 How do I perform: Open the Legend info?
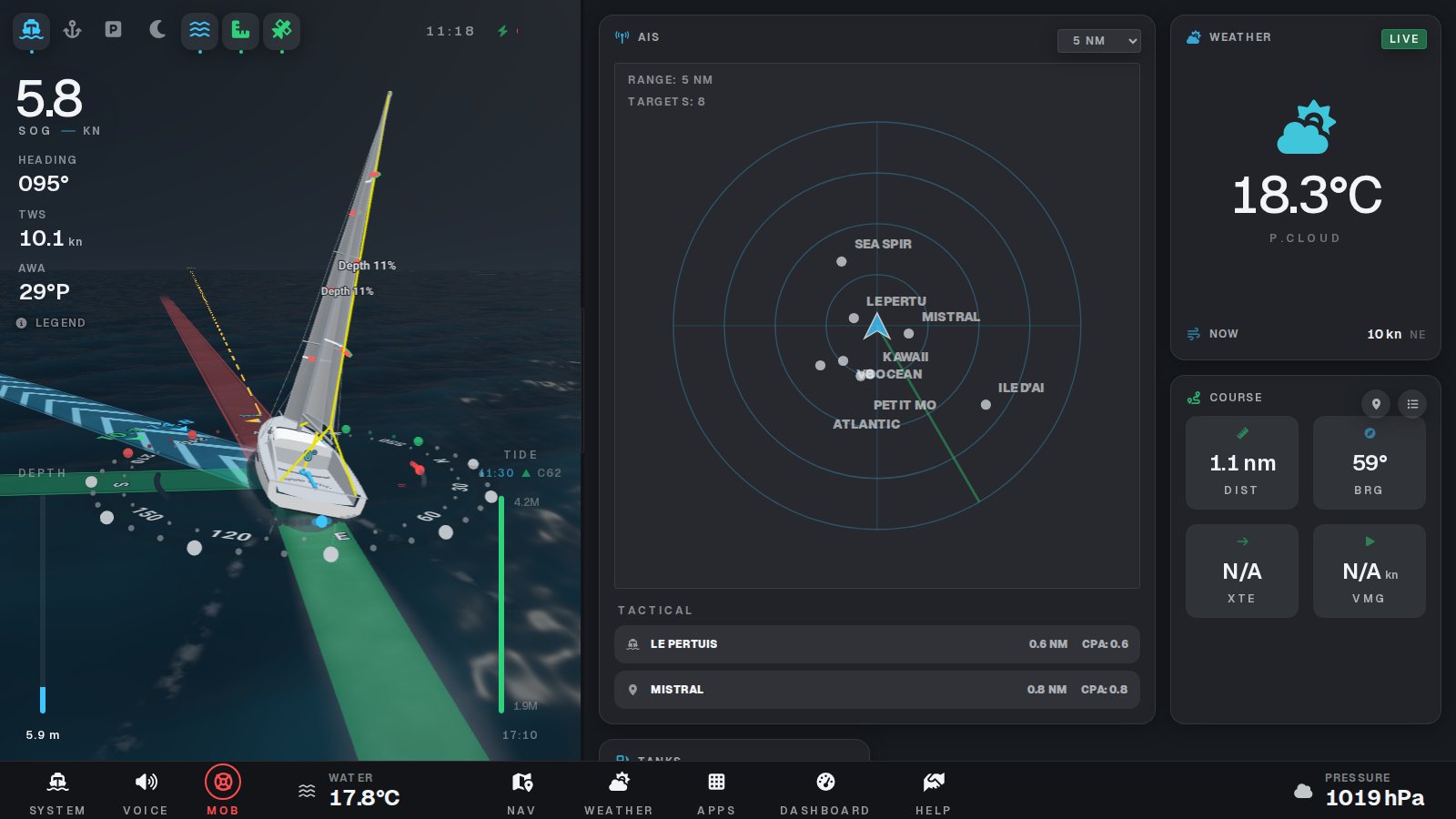pos(51,323)
